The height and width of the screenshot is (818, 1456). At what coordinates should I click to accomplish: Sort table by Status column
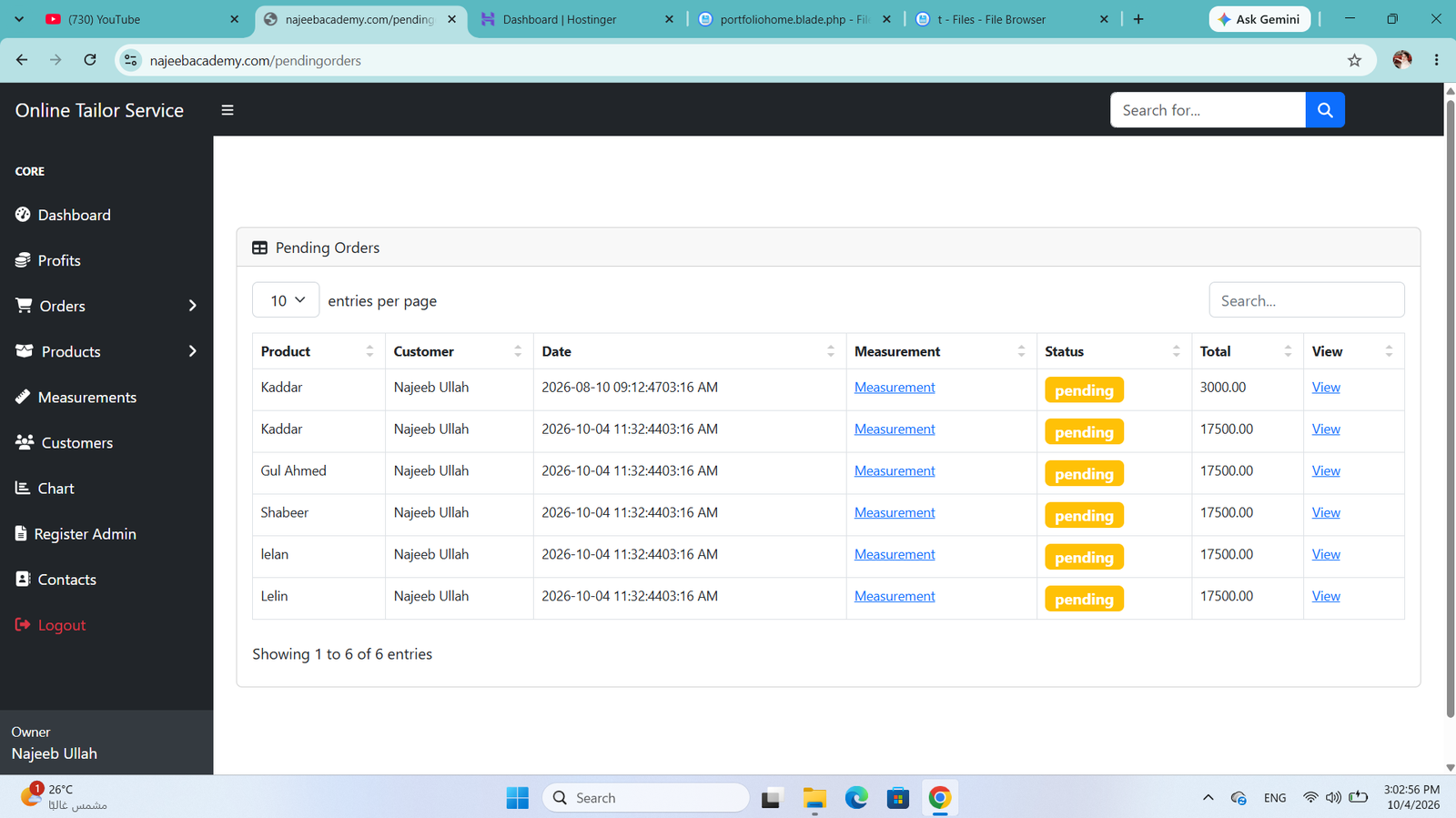point(1114,351)
